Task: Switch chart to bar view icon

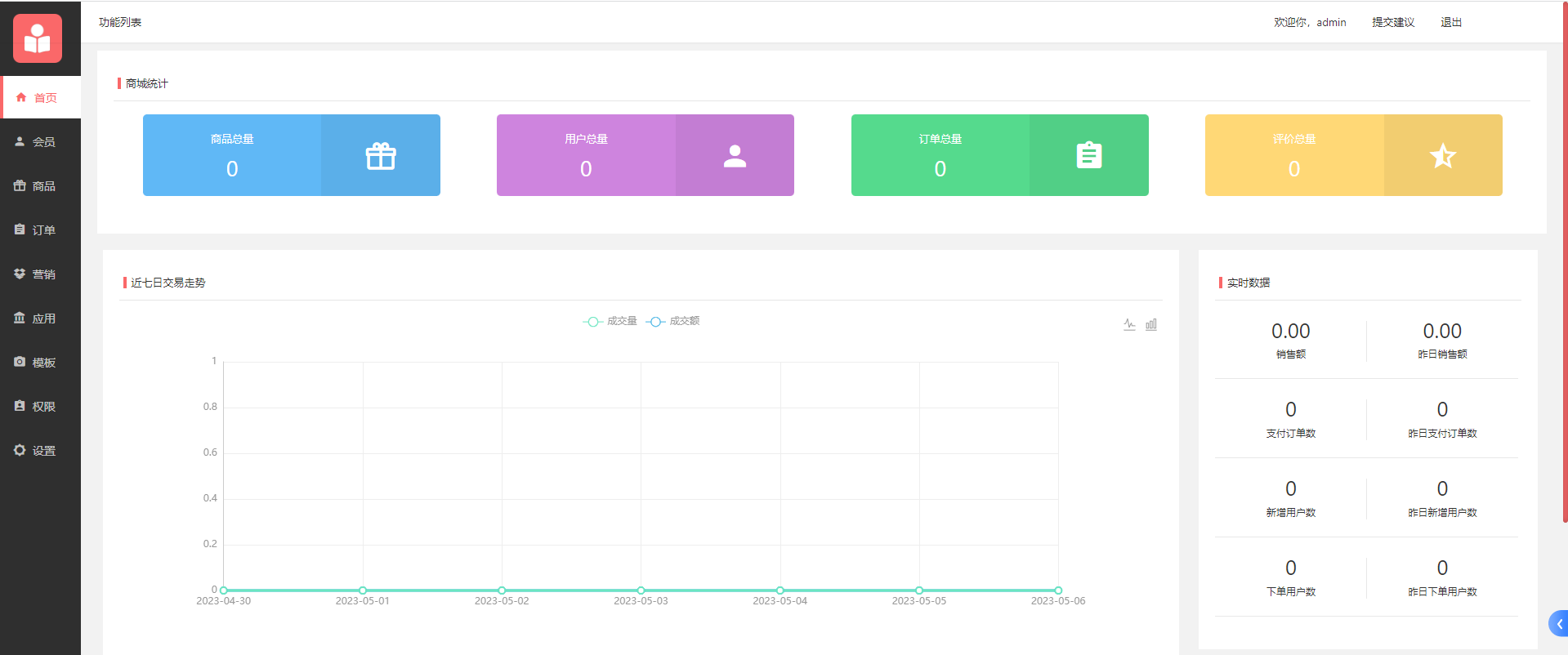Action: tap(1151, 324)
